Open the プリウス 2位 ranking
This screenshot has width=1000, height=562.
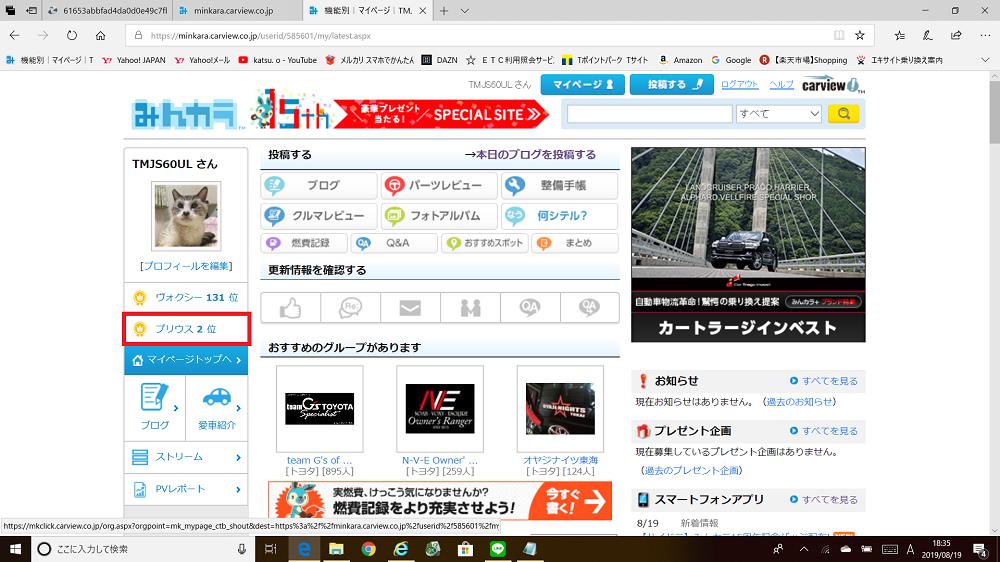[x=186, y=329]
